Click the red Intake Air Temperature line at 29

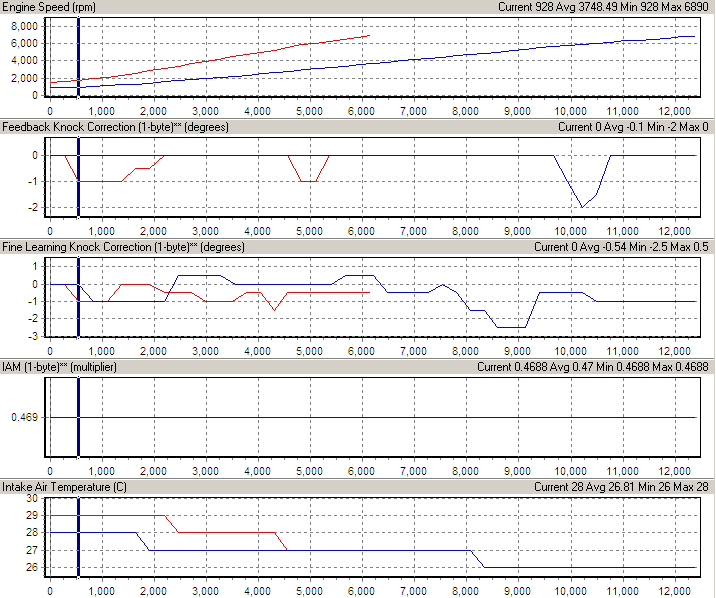coord(107,515)
